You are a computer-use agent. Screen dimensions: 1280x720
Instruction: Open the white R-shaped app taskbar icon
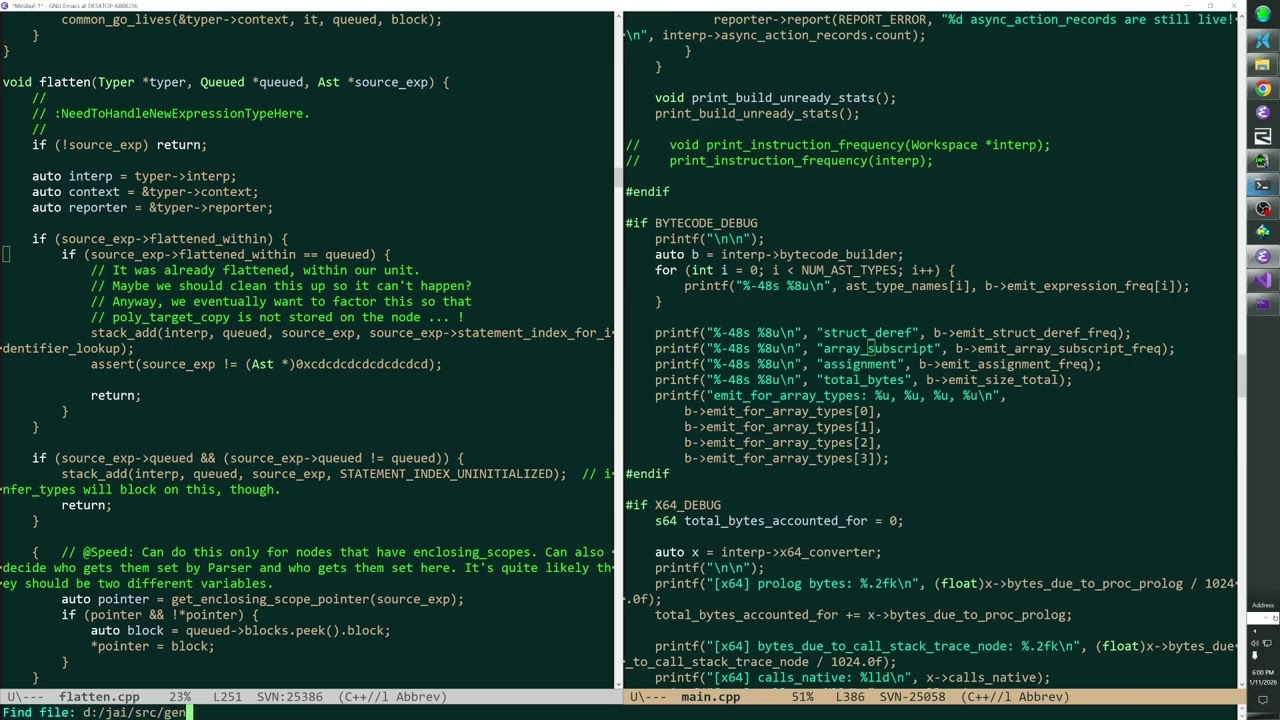coord(1262,137)
